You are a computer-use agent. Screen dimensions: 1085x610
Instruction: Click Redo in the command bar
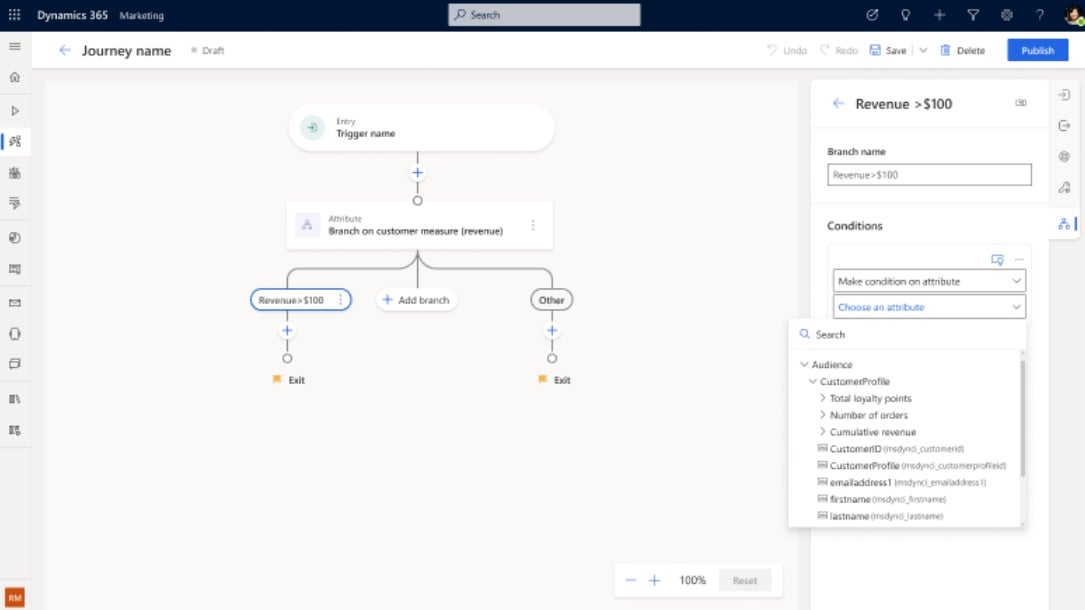(839, 50)
